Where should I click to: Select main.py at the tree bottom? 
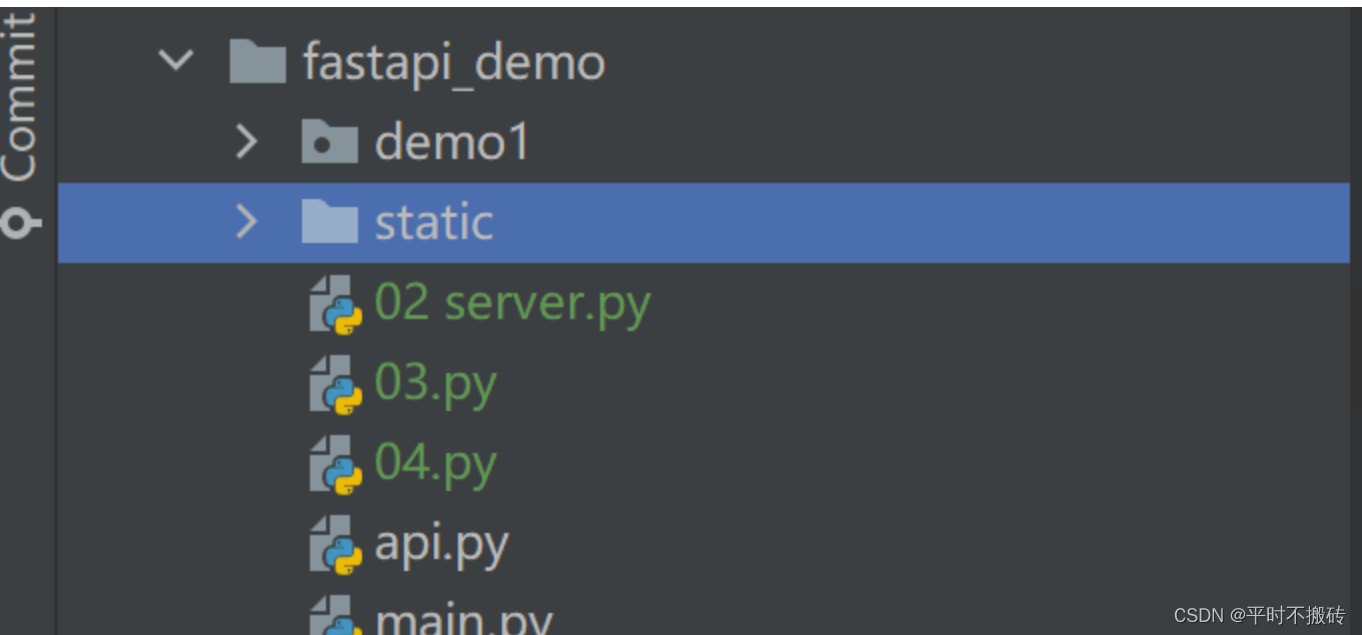click(x=463, y=618)
